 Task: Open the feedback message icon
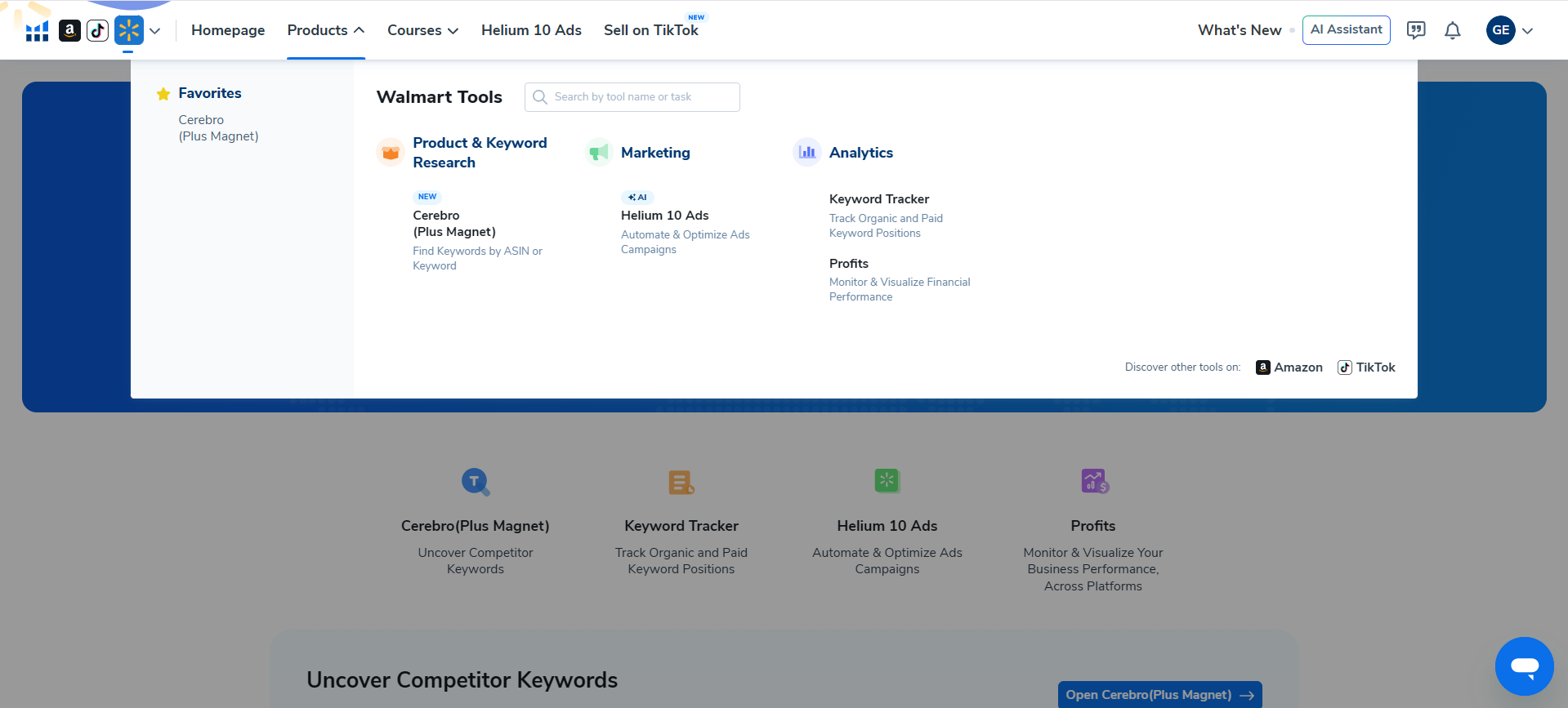(1416, 30)
